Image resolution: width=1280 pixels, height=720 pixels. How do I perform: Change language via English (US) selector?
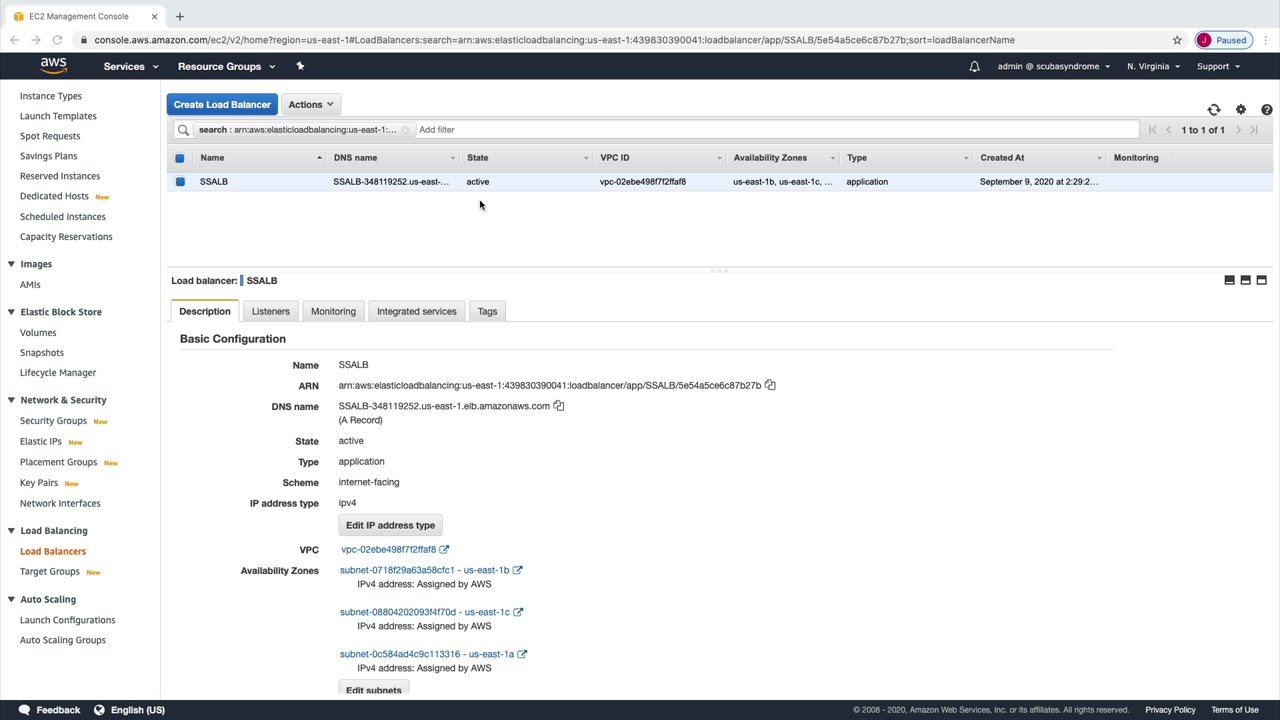[x=129, y=710]
